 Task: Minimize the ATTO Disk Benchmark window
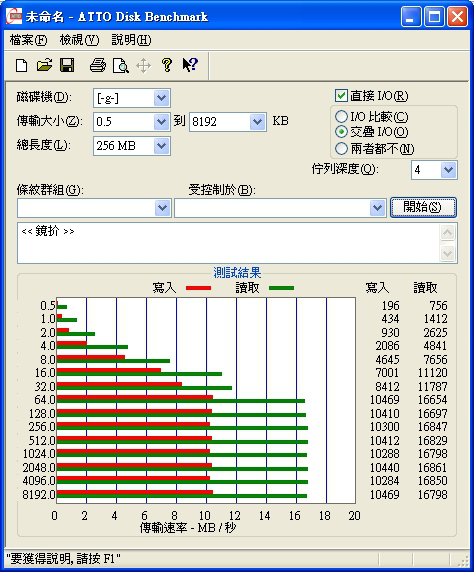(411, 16)
